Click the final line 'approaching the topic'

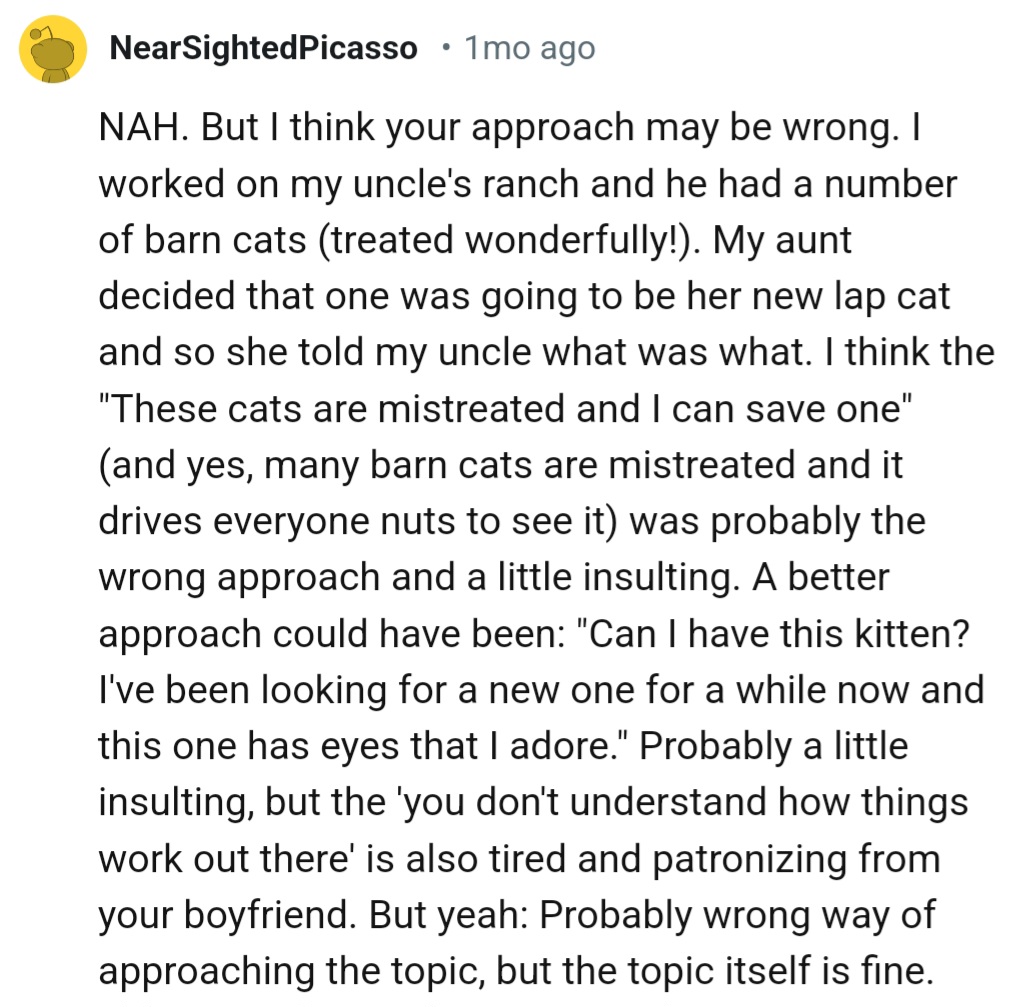pos(516,971)
